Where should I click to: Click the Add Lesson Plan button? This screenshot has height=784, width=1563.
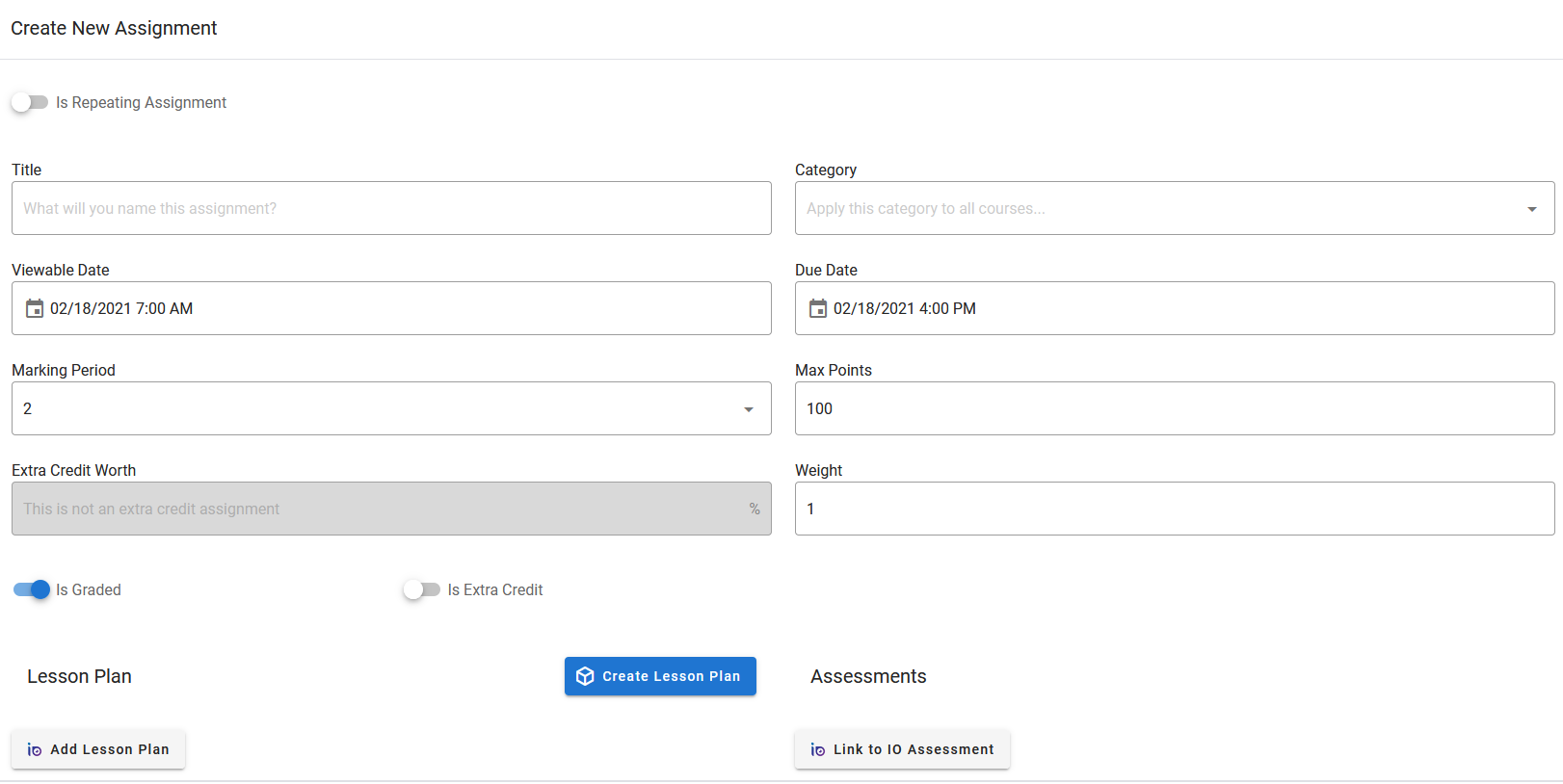tap(98, 749)
